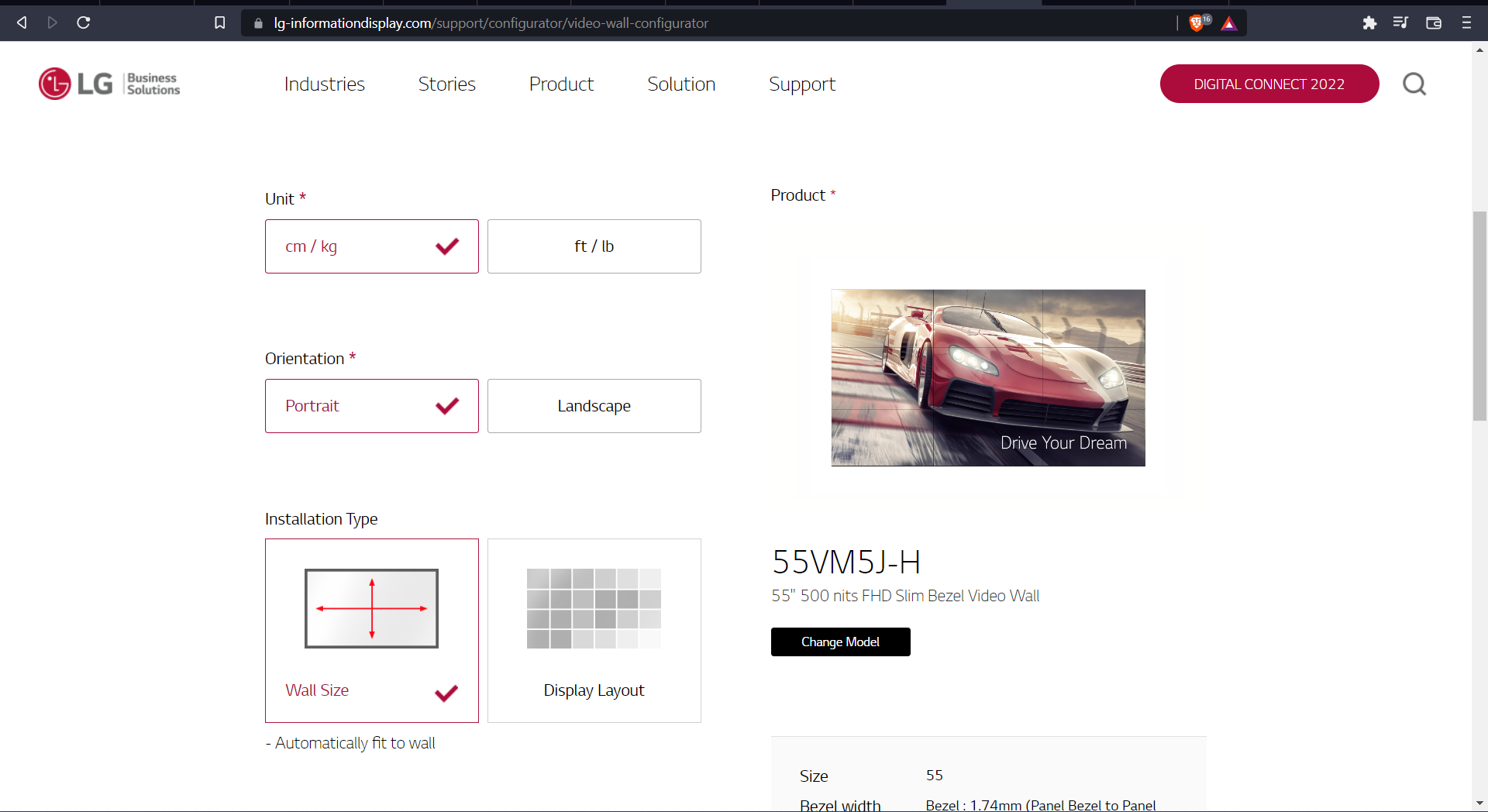This screenshot has width=1488, height=812.
Task: Select cm / kg unit option
Action: pos(372,246)
